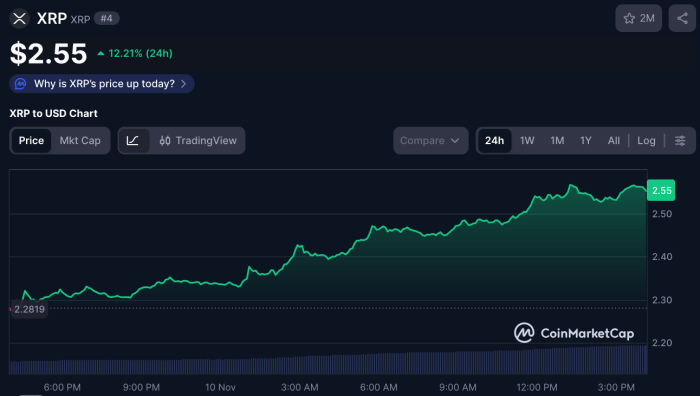The image size is (700, 396).
Task: Click the 3:00 AM time axis label
Action: [x=300, y=387]
